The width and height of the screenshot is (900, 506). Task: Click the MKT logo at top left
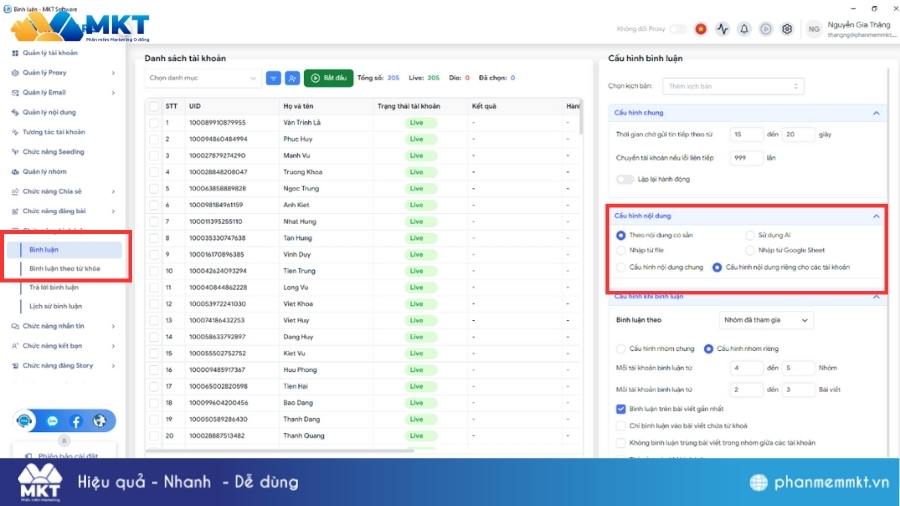[x=80, y=27]
